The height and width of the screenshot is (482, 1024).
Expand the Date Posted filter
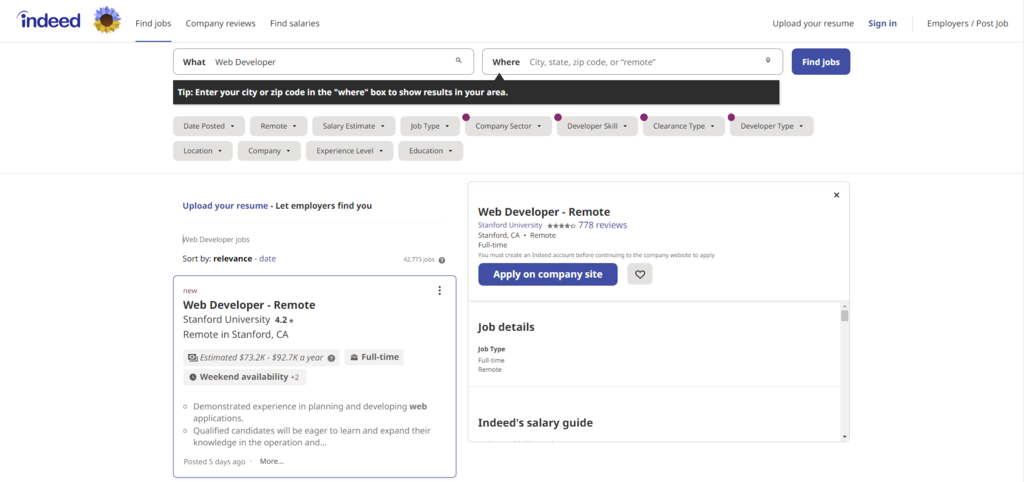pyautogui.click(x=209, y=126)
